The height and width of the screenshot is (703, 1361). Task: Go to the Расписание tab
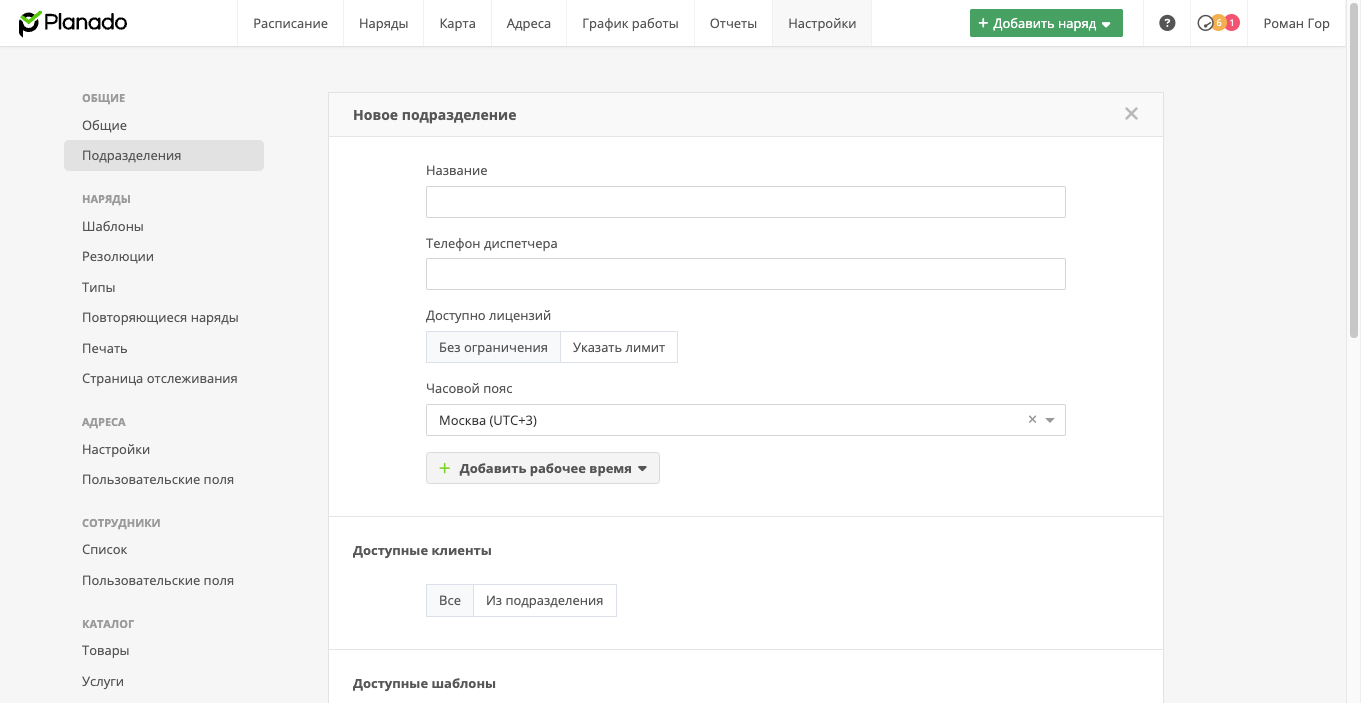point(290,23)
